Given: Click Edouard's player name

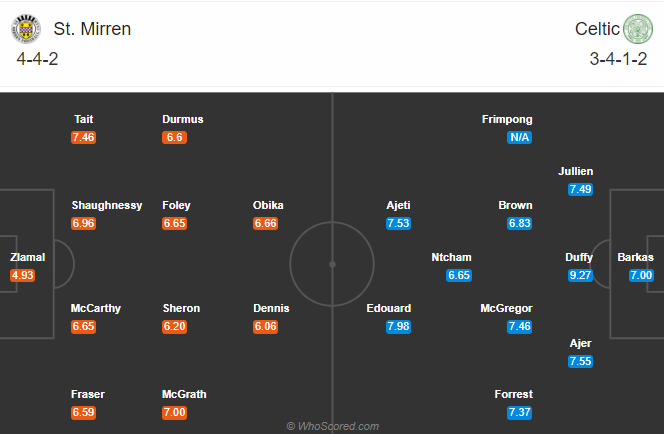Looking at the screenshot, I should coord(389,309).
